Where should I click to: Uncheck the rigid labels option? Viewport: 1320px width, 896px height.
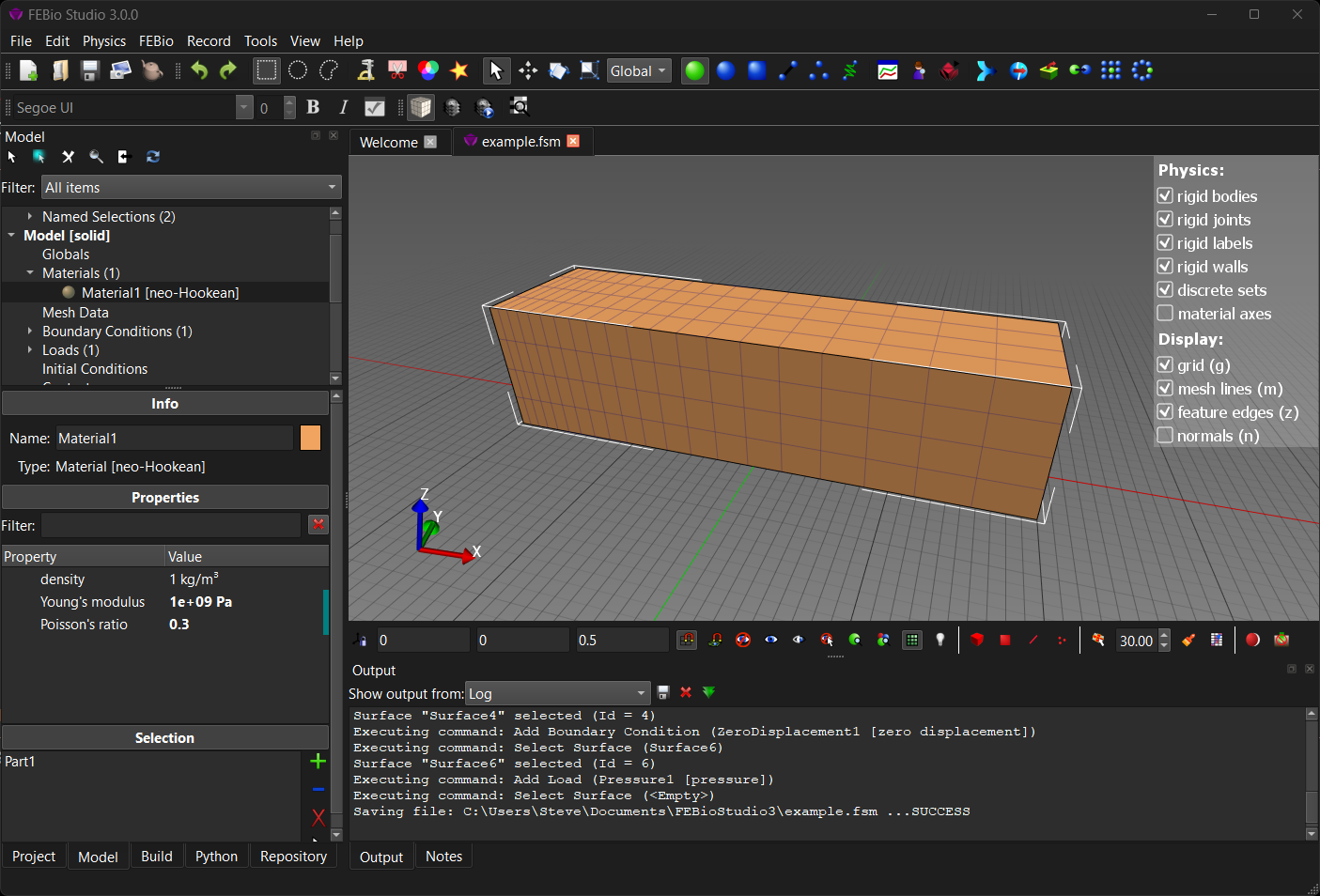click(1165, 242)
